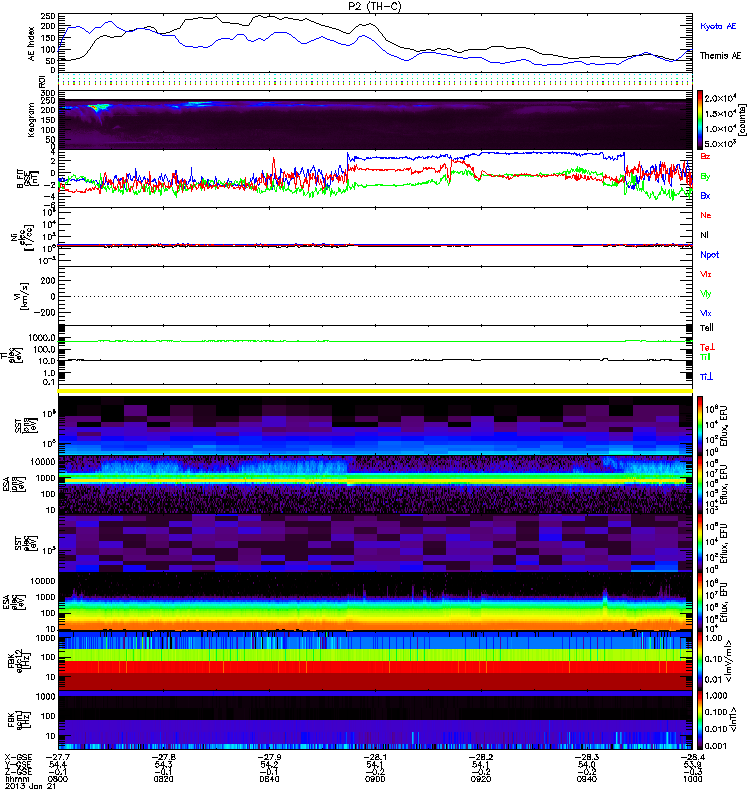Click the blue "Bx" legend label
This screenshot has height=800, width=750.
click(x=705, y=196)
